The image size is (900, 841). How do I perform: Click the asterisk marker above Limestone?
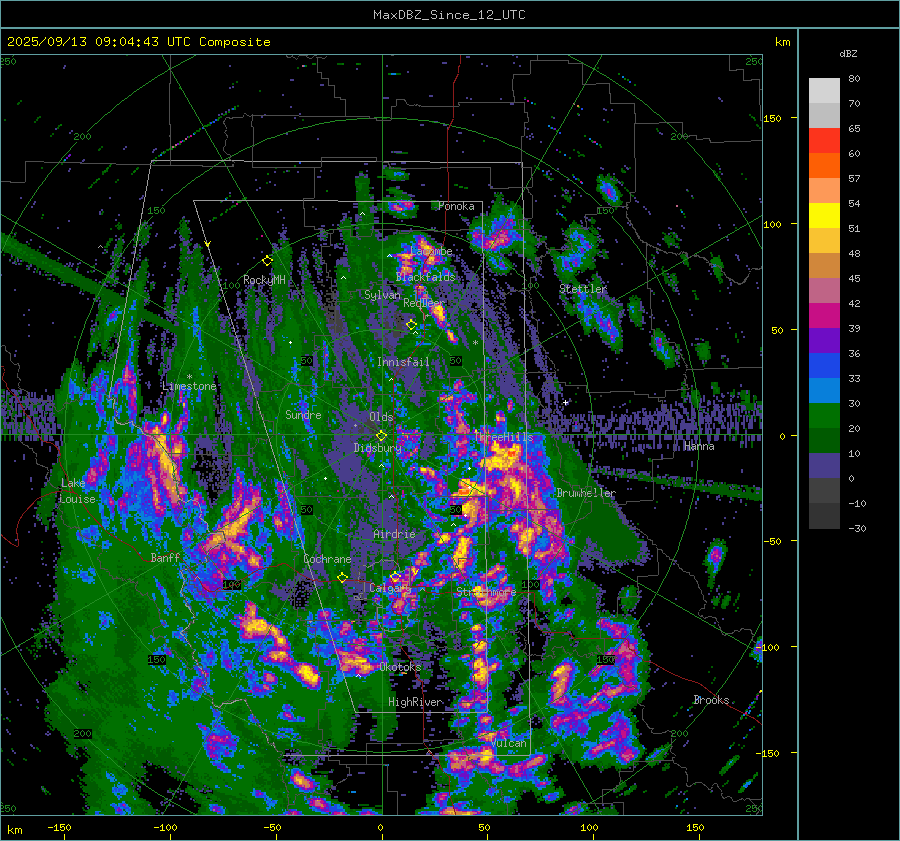189,377
